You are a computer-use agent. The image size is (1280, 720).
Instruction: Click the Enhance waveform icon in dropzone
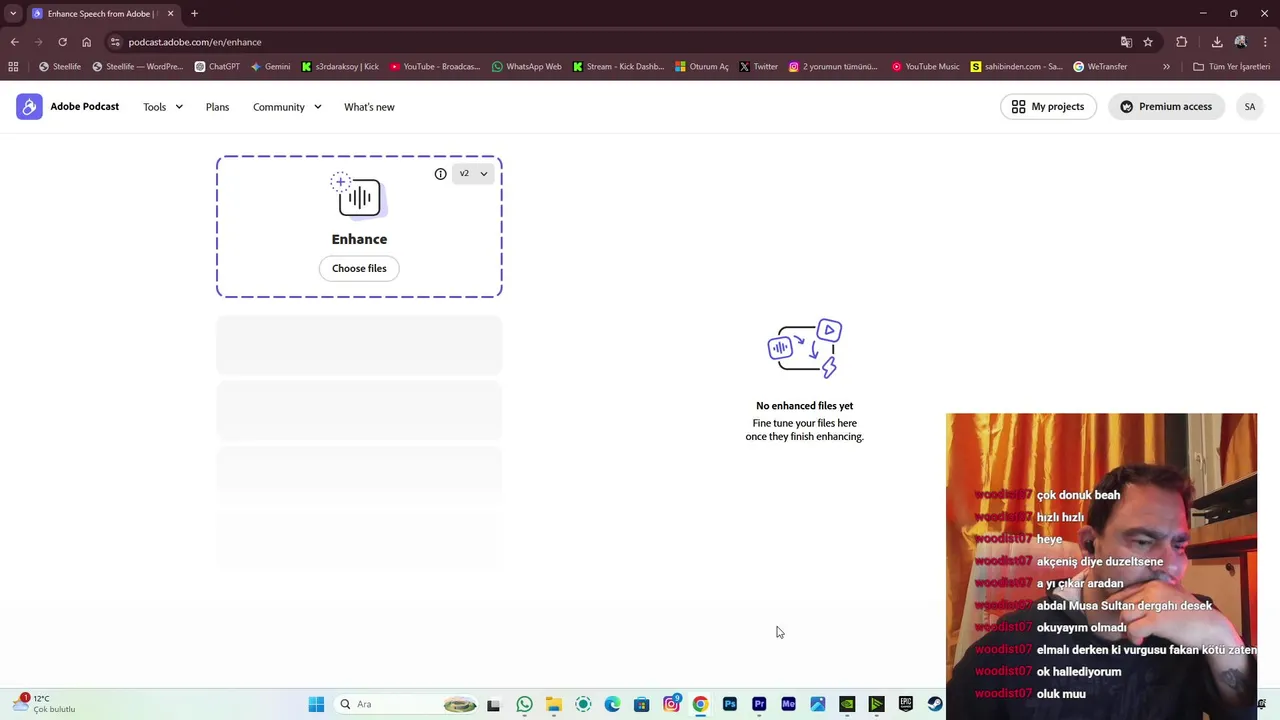pos(359,196)
